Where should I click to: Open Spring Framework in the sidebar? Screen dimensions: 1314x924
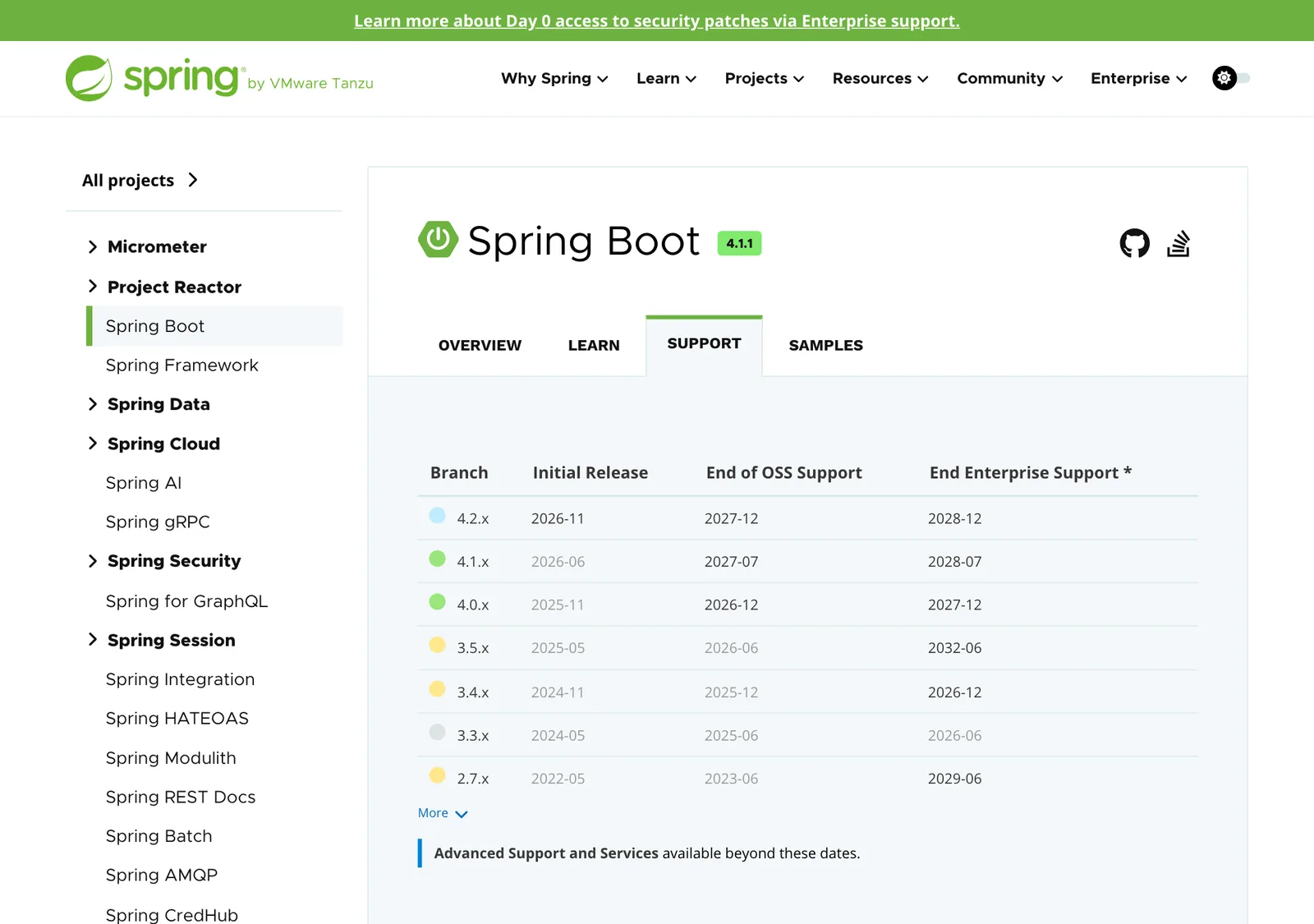tap(181, 365)
